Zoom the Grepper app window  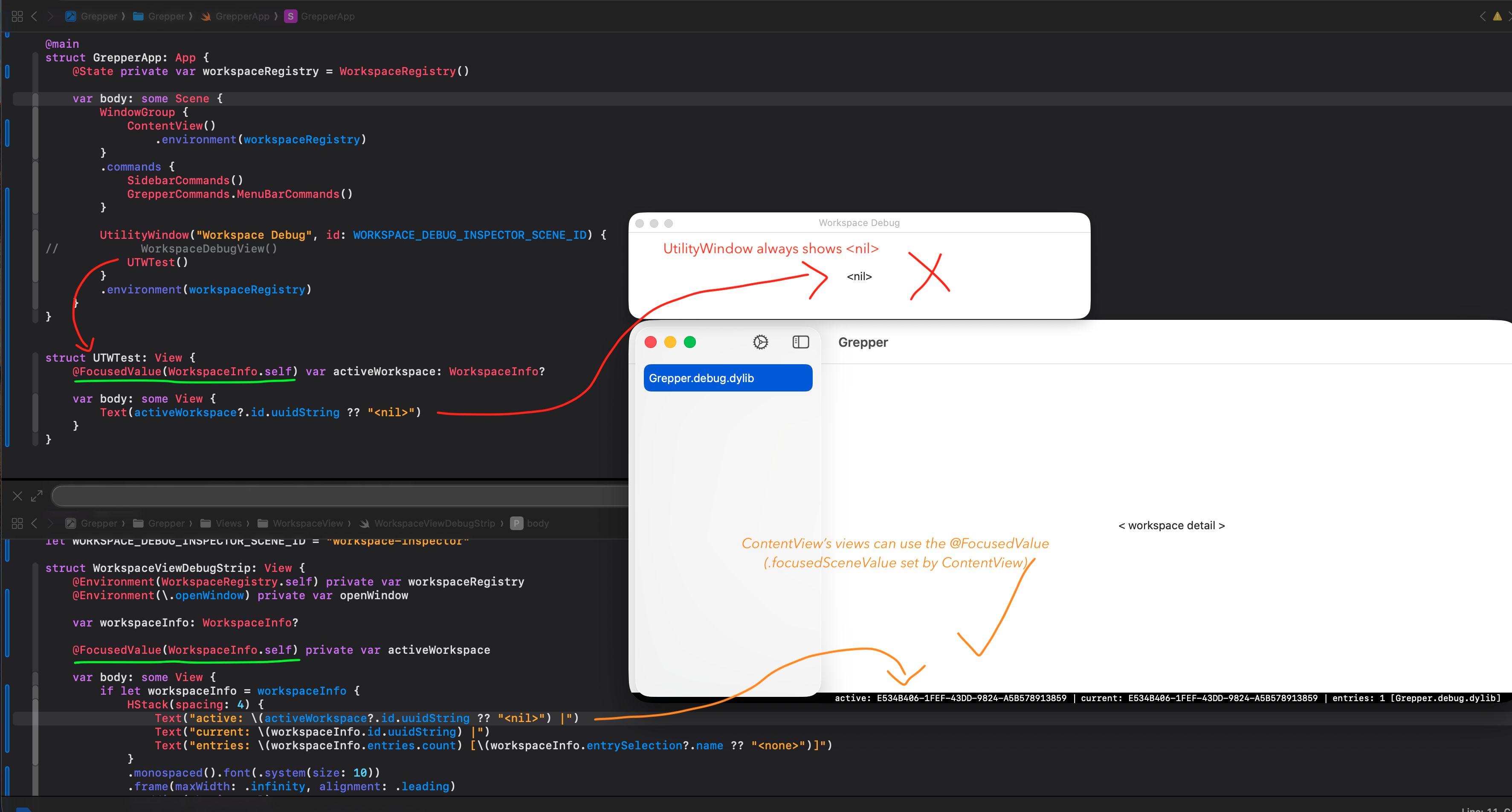coord(690,342)
